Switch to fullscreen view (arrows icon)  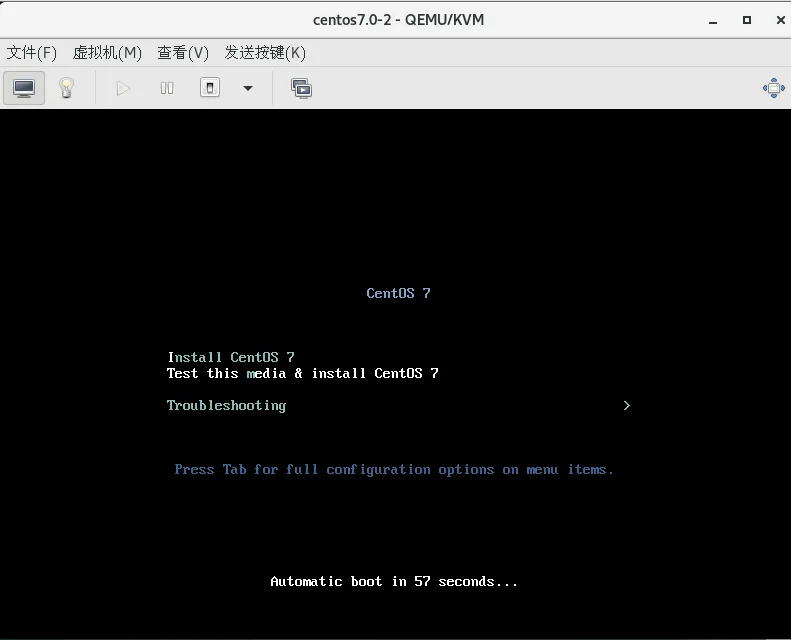click(773, 88)
